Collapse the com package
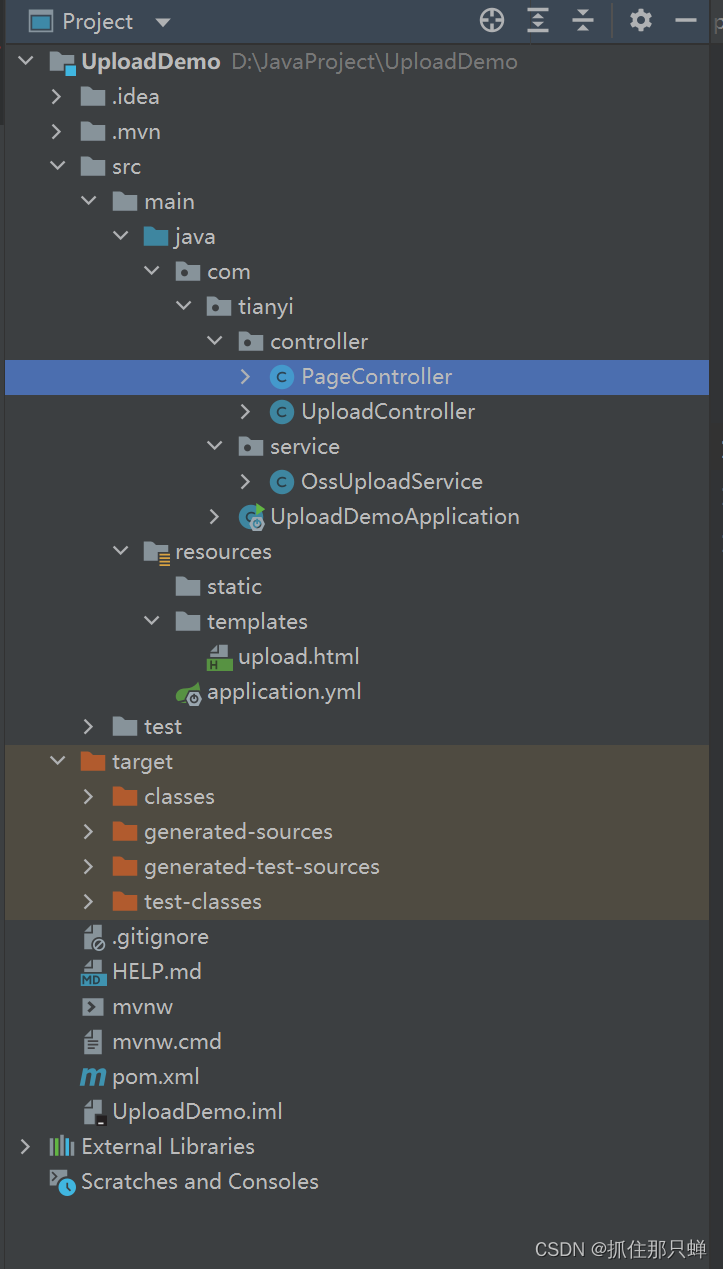This screenshot has height=1269, width=723. [x=152, y=272]
